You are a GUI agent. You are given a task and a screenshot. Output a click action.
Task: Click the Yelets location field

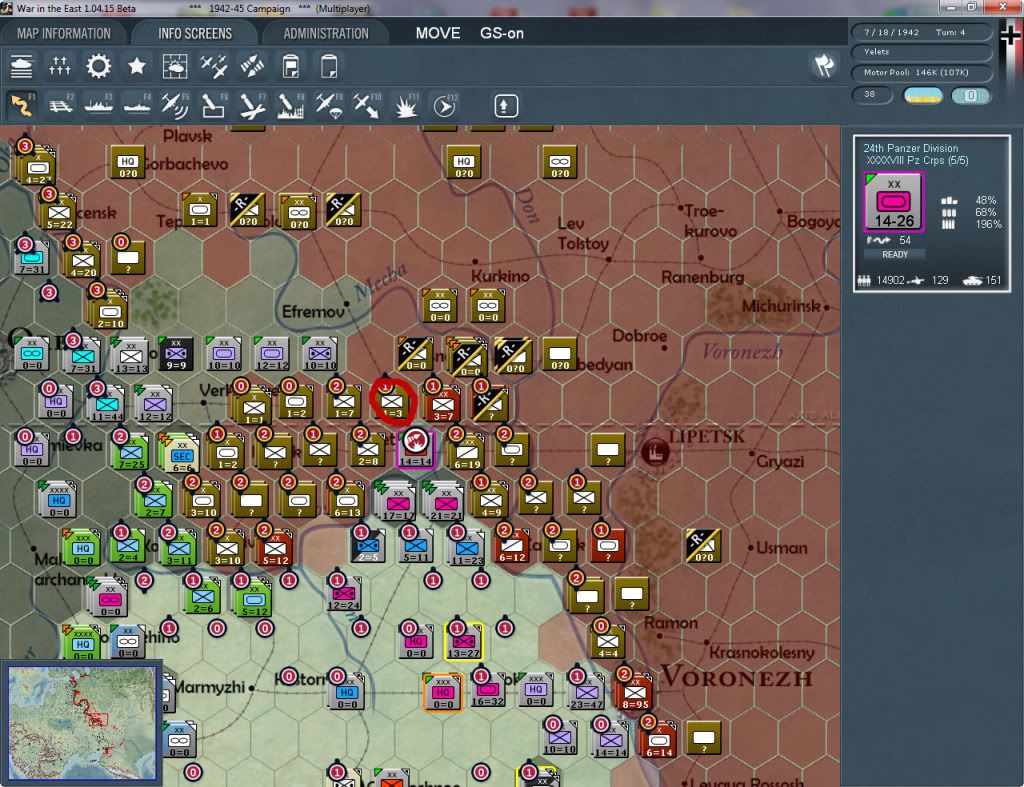click(921, 52)
